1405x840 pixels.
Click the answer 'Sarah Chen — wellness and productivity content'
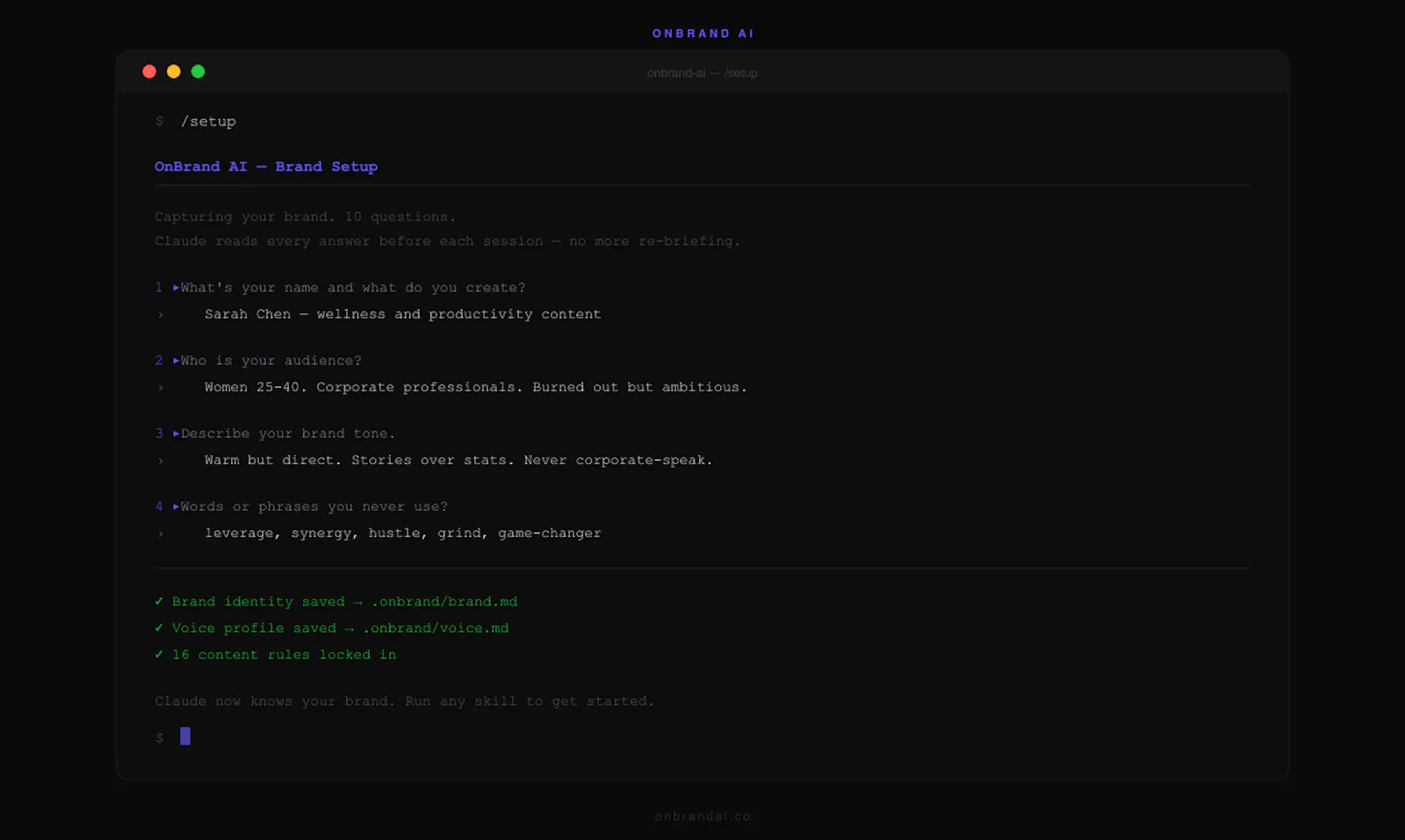click(x=403, y=314)
